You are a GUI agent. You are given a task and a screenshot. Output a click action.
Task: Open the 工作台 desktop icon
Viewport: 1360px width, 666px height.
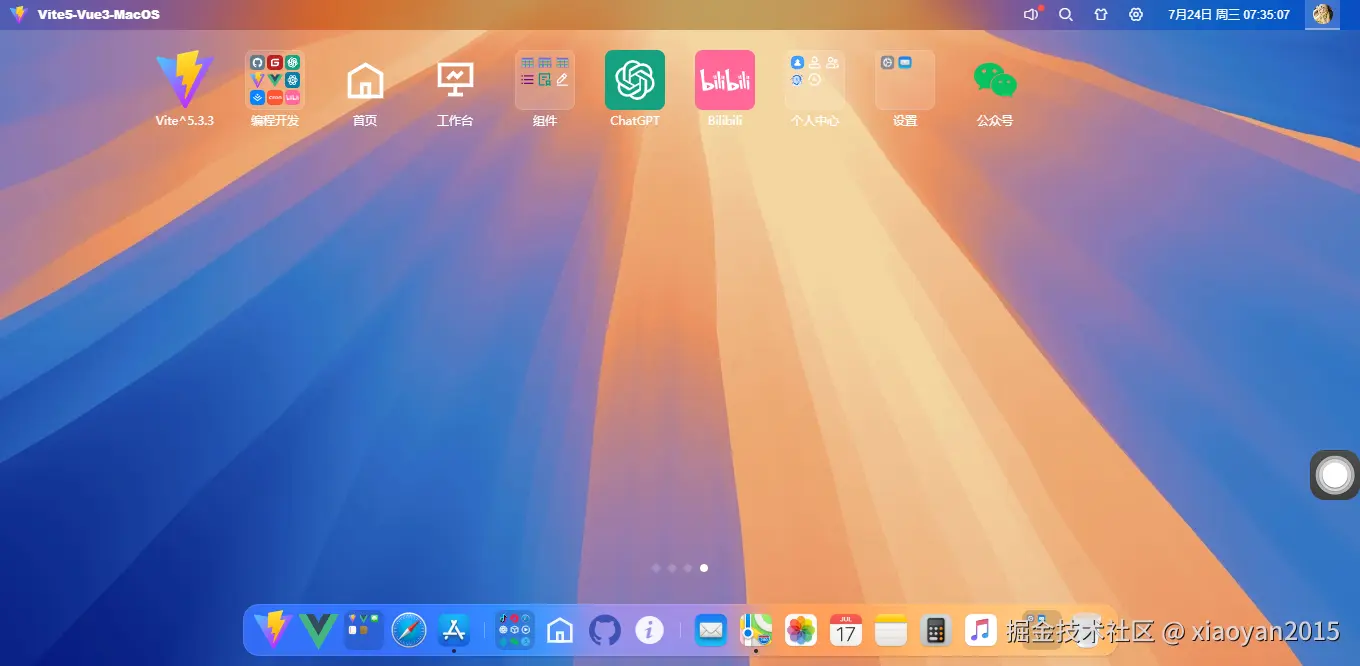tap(454, 80)
